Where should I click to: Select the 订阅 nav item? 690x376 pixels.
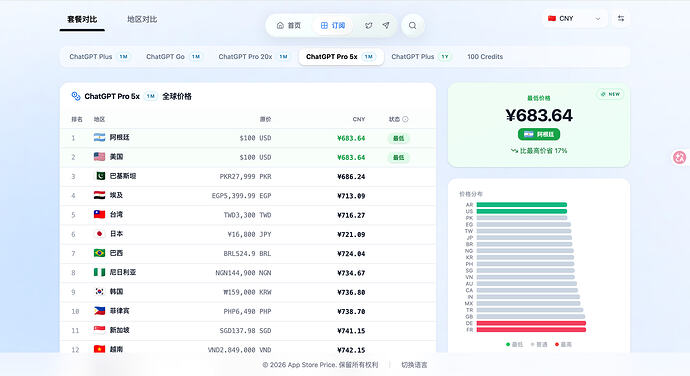pos(333,26)
